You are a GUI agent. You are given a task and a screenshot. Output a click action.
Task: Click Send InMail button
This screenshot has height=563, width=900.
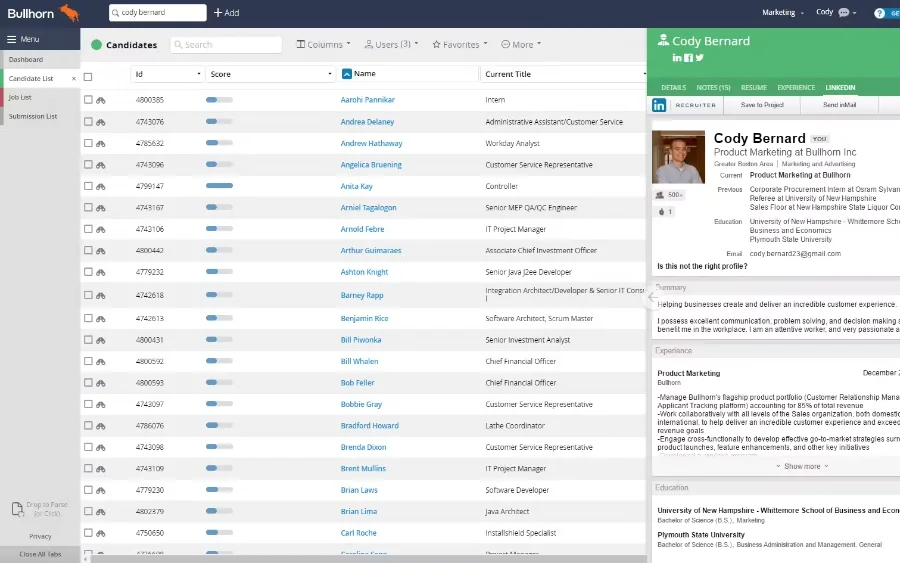tap(839, 105)
